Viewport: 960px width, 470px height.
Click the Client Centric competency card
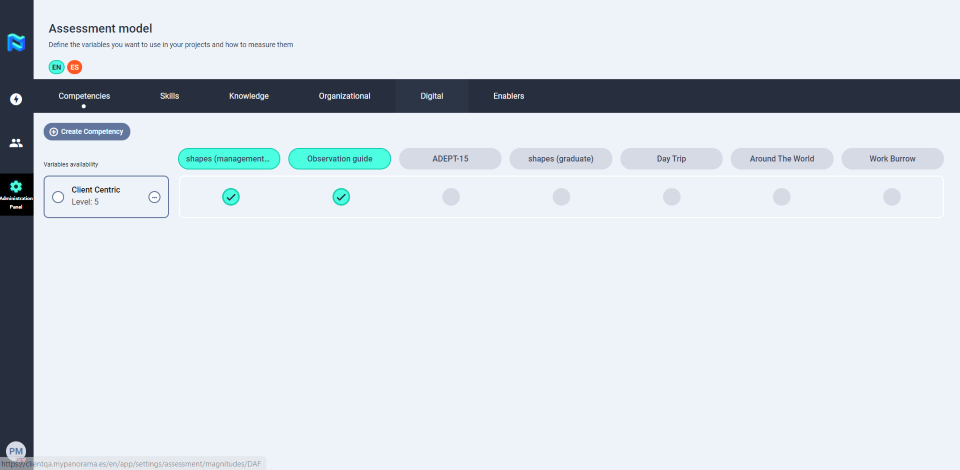tap(105, 196)
